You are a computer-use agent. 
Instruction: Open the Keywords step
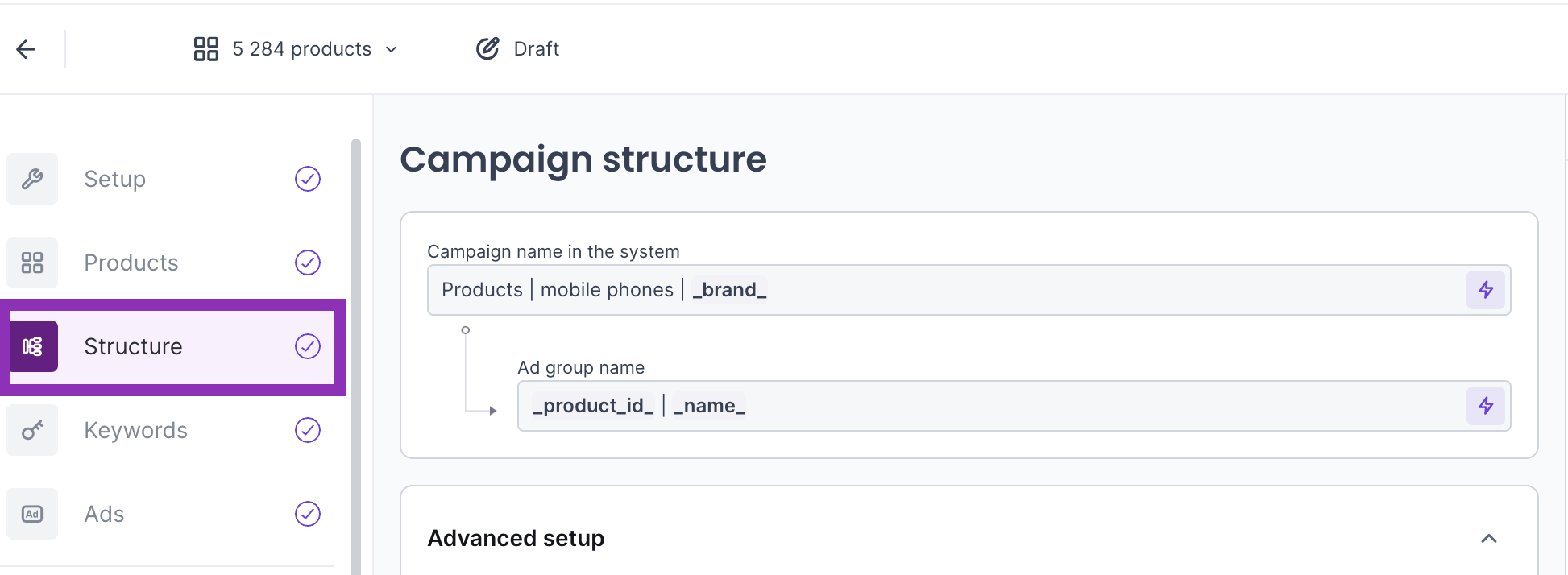(x=135, y=430)
